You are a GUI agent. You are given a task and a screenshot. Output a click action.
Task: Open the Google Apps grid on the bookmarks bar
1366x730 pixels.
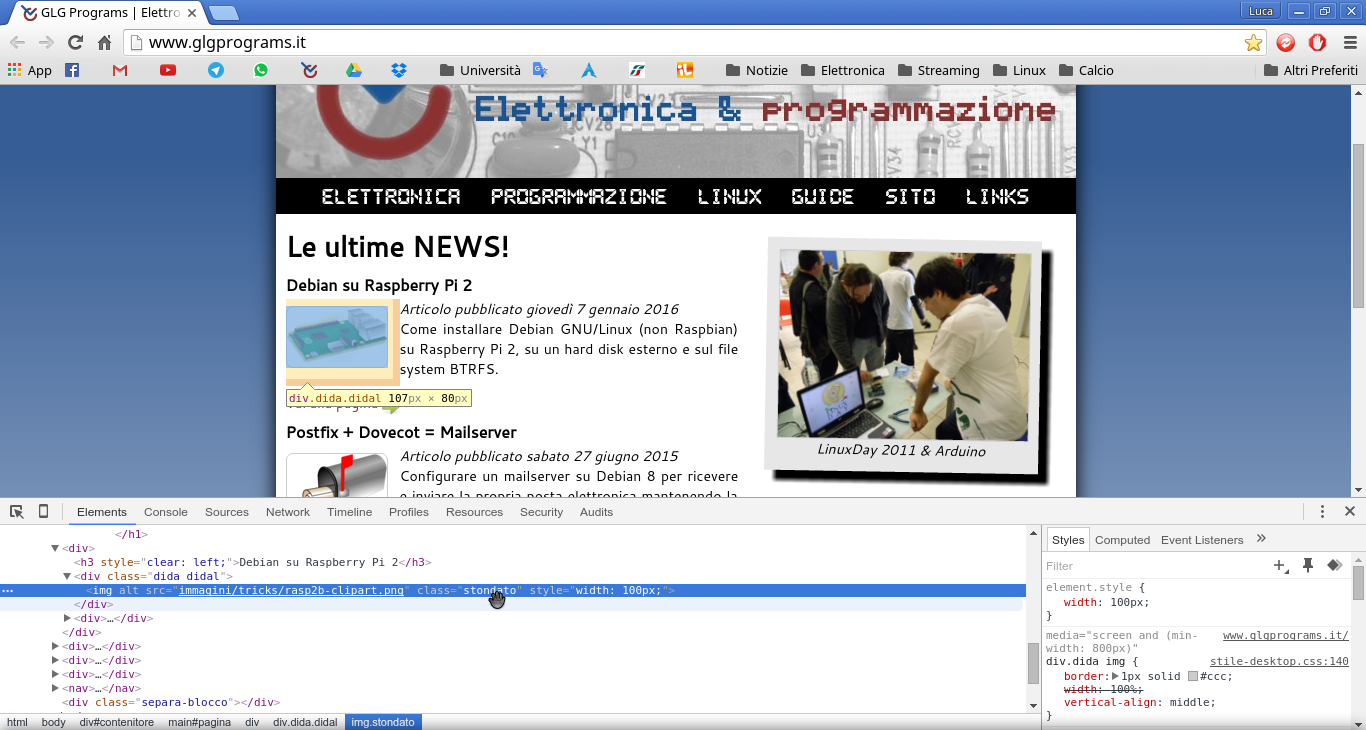pos(12,70)
